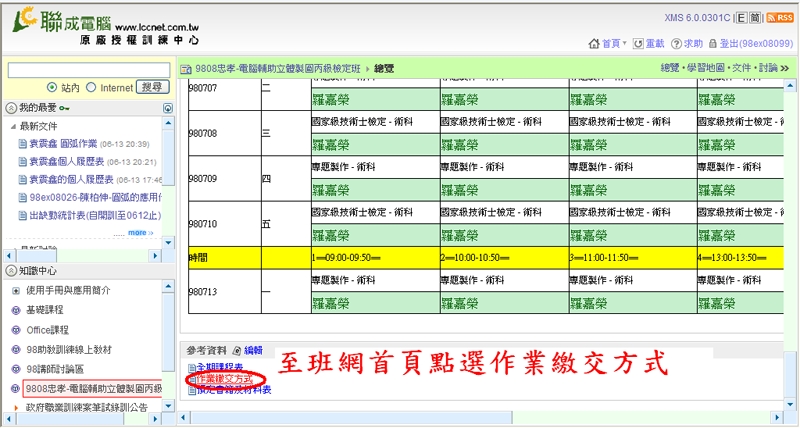Image resolution: width=800 pixels, height=428 pixels.
Task: Collapse the 知識中心 section
Action: point(11,270)
